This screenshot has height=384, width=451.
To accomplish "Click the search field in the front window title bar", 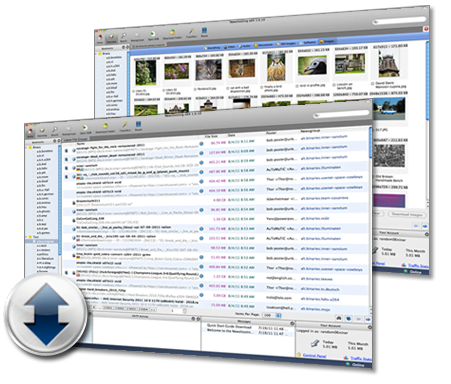I will [341, 114].
